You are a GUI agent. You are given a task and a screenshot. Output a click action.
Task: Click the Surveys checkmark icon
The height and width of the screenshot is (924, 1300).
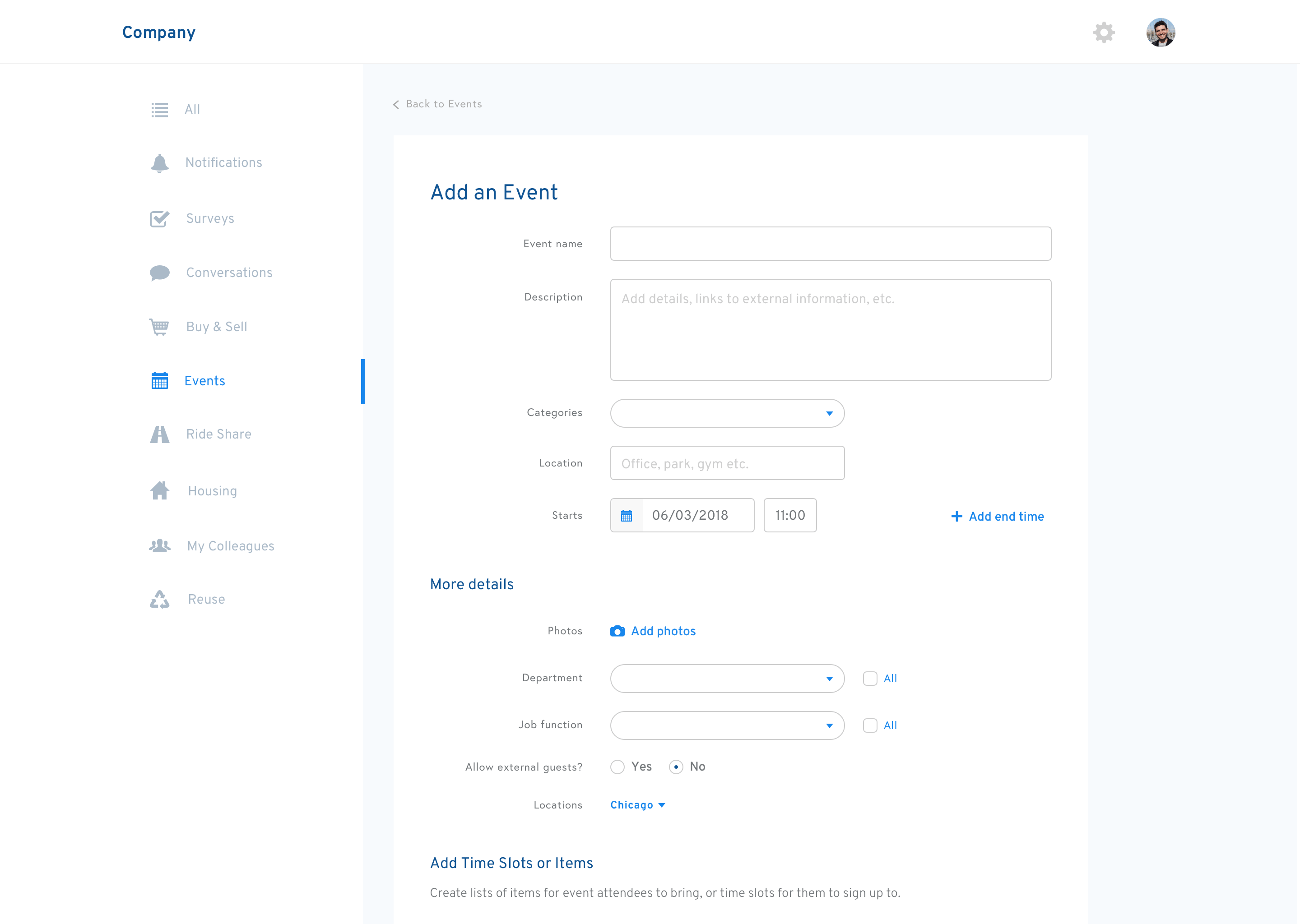[x=159, y=218]
